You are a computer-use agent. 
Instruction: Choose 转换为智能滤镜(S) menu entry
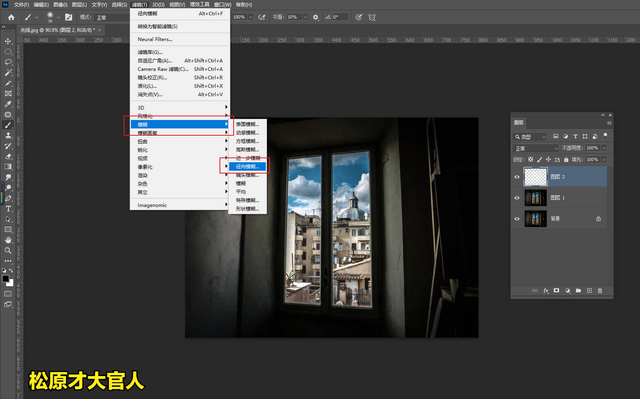tap(180, 26)
